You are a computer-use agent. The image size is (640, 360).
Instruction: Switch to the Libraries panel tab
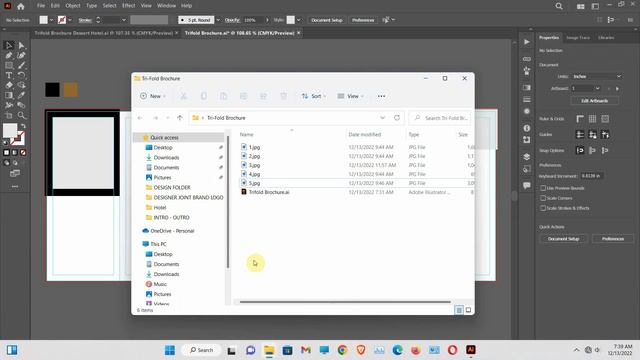[606, 38]
